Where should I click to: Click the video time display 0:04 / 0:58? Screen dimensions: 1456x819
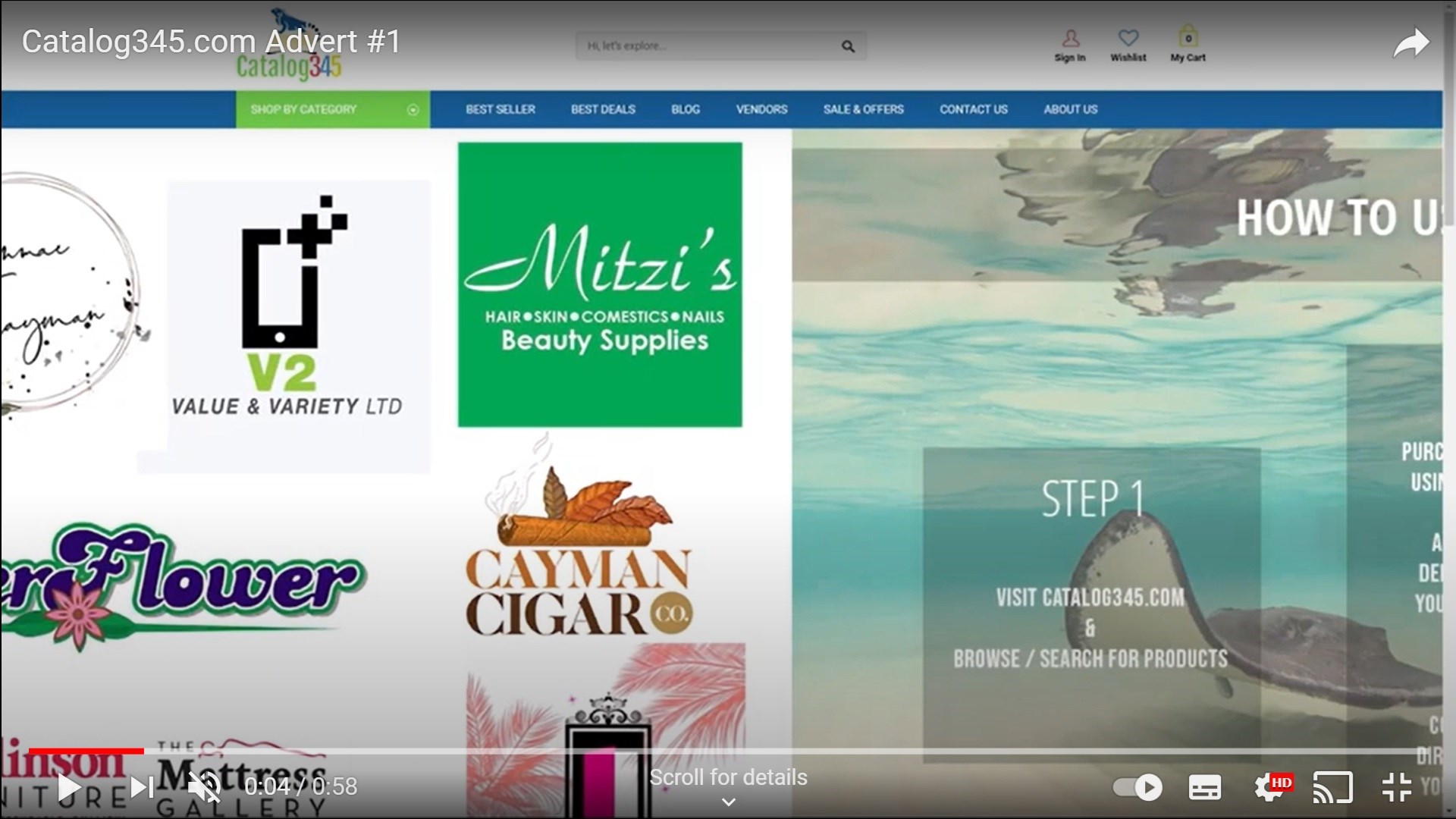300,786
